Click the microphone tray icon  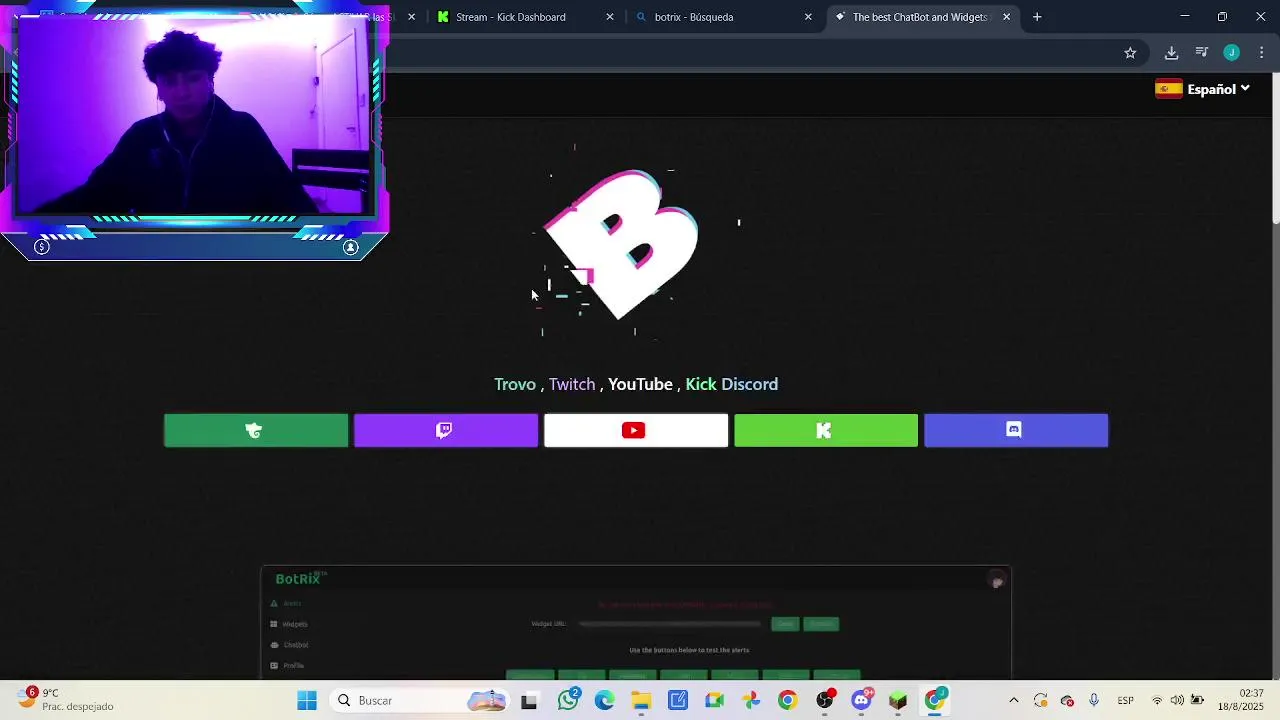(1094, 700)
